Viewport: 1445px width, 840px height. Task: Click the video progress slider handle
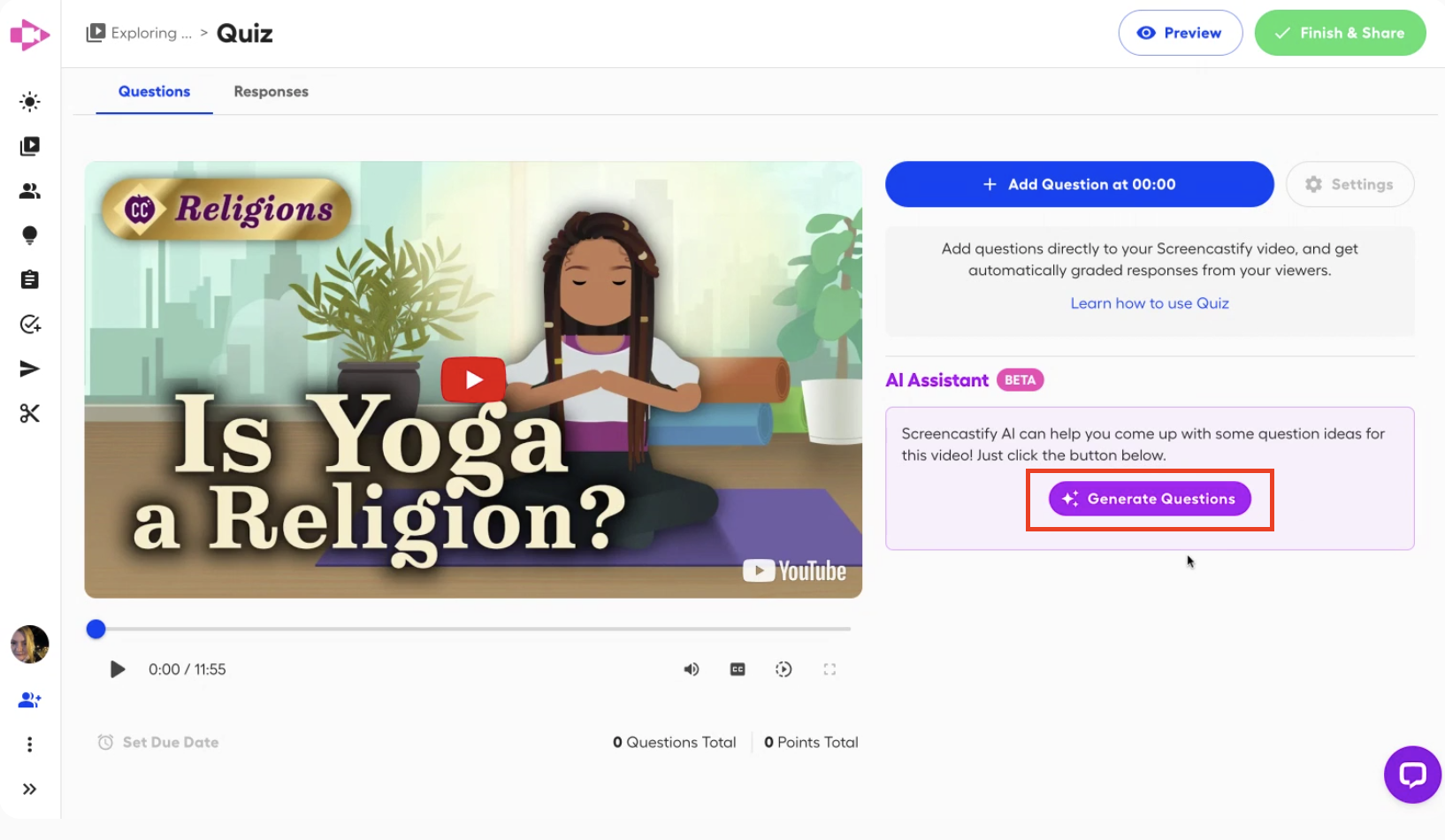pos(96,629)
